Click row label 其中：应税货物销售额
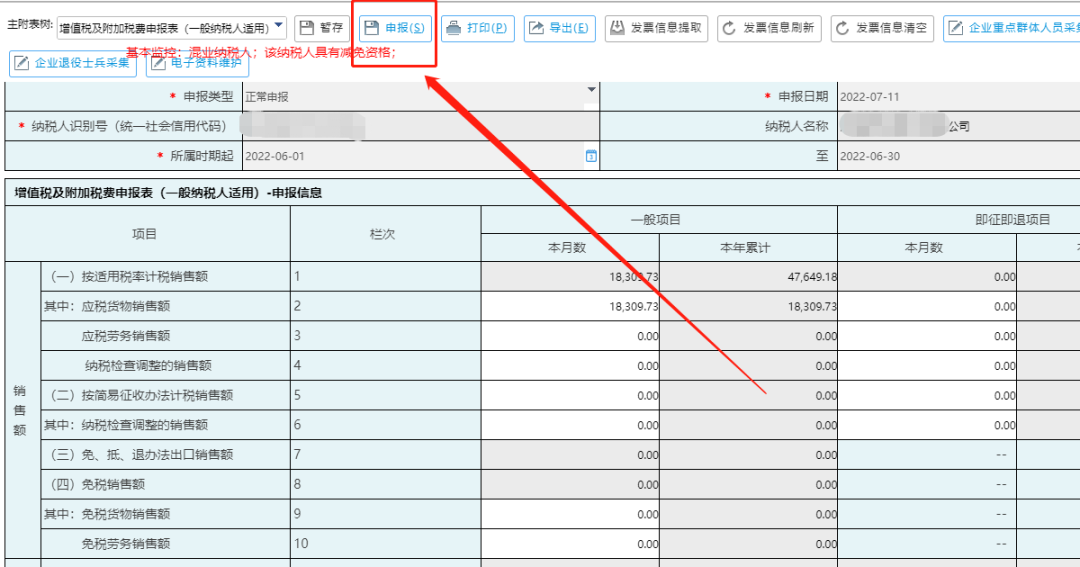The image size is (1080, 567). (107, 307)
